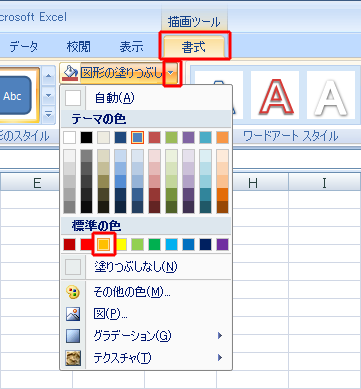Pick dark navy blue theme color swatch
Viewport: 361px width, 389px height.
[120, 137]
